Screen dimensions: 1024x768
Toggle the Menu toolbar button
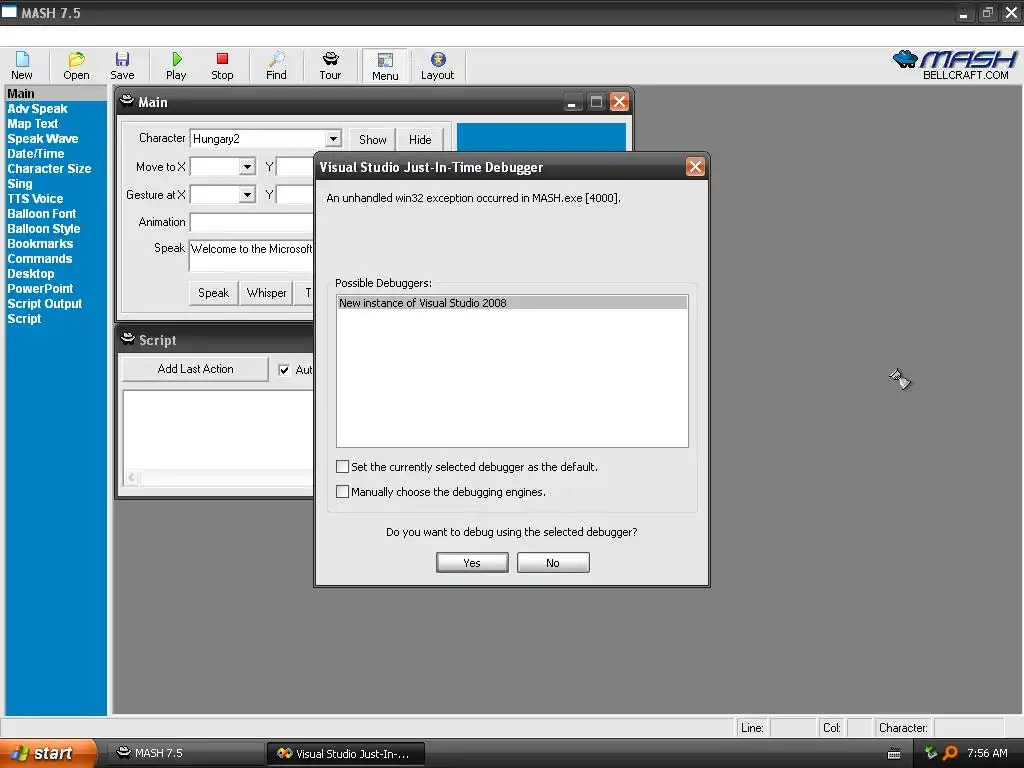coord(385,66)
